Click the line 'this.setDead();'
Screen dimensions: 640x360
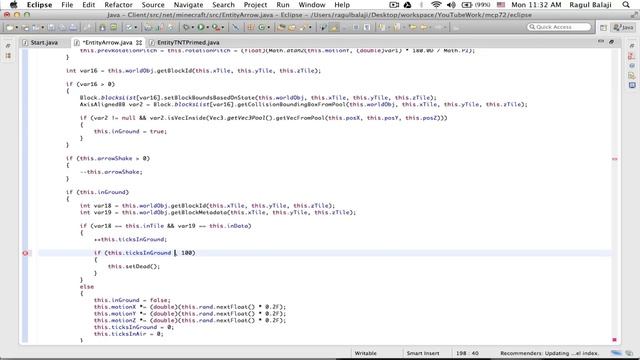[134, 267]
